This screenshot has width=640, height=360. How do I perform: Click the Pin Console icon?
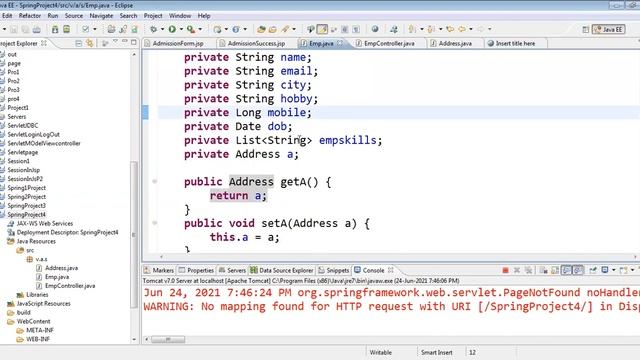[x=593, y=270]
